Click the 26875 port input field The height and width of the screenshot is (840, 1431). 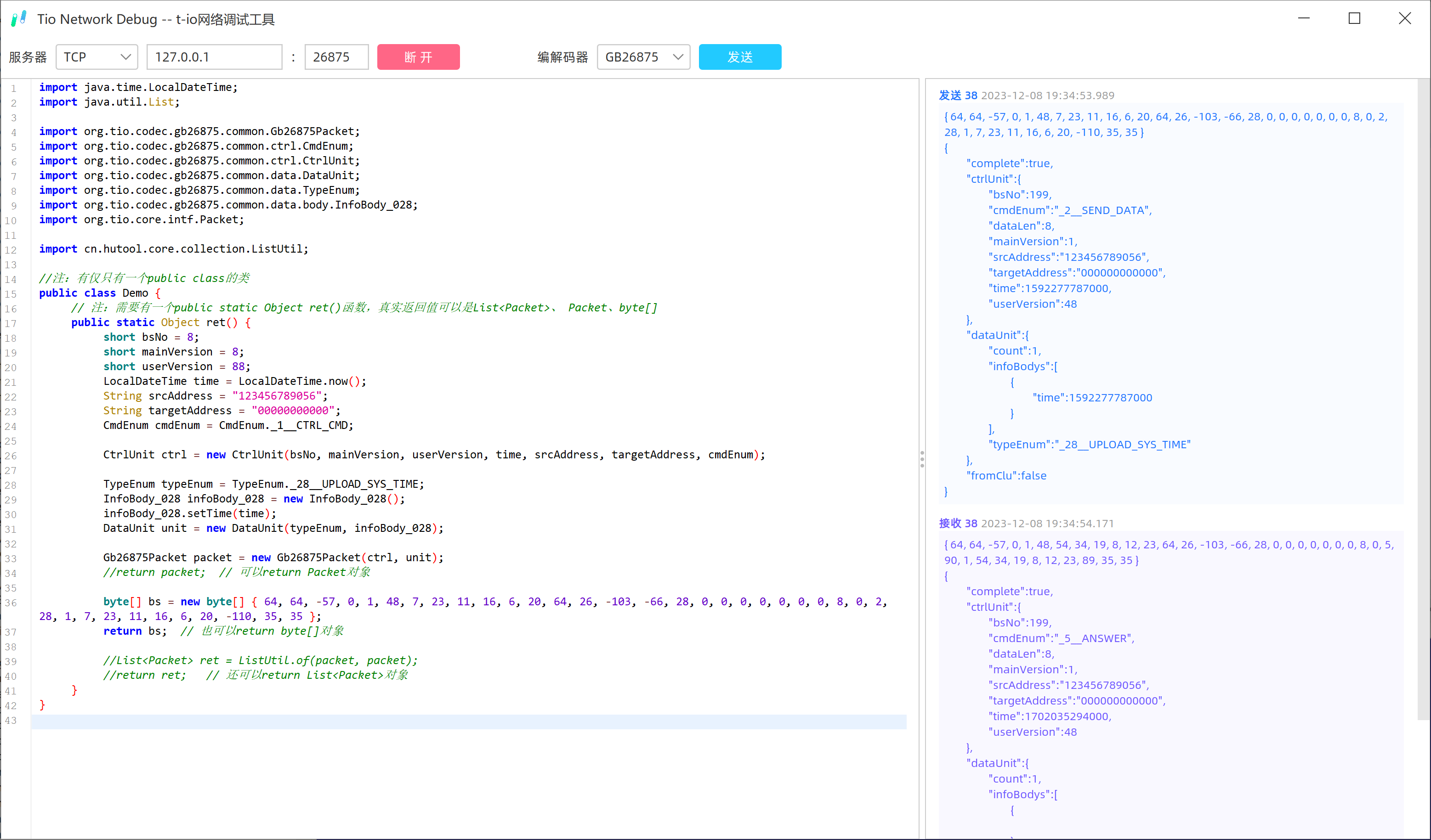point(337,57)
